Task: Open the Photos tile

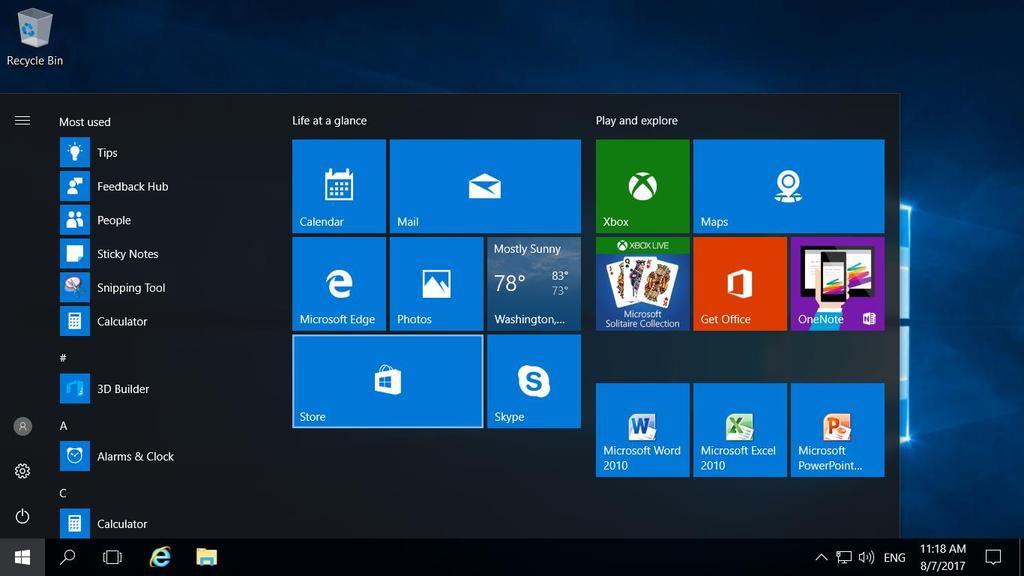Action: click(436, 283)
